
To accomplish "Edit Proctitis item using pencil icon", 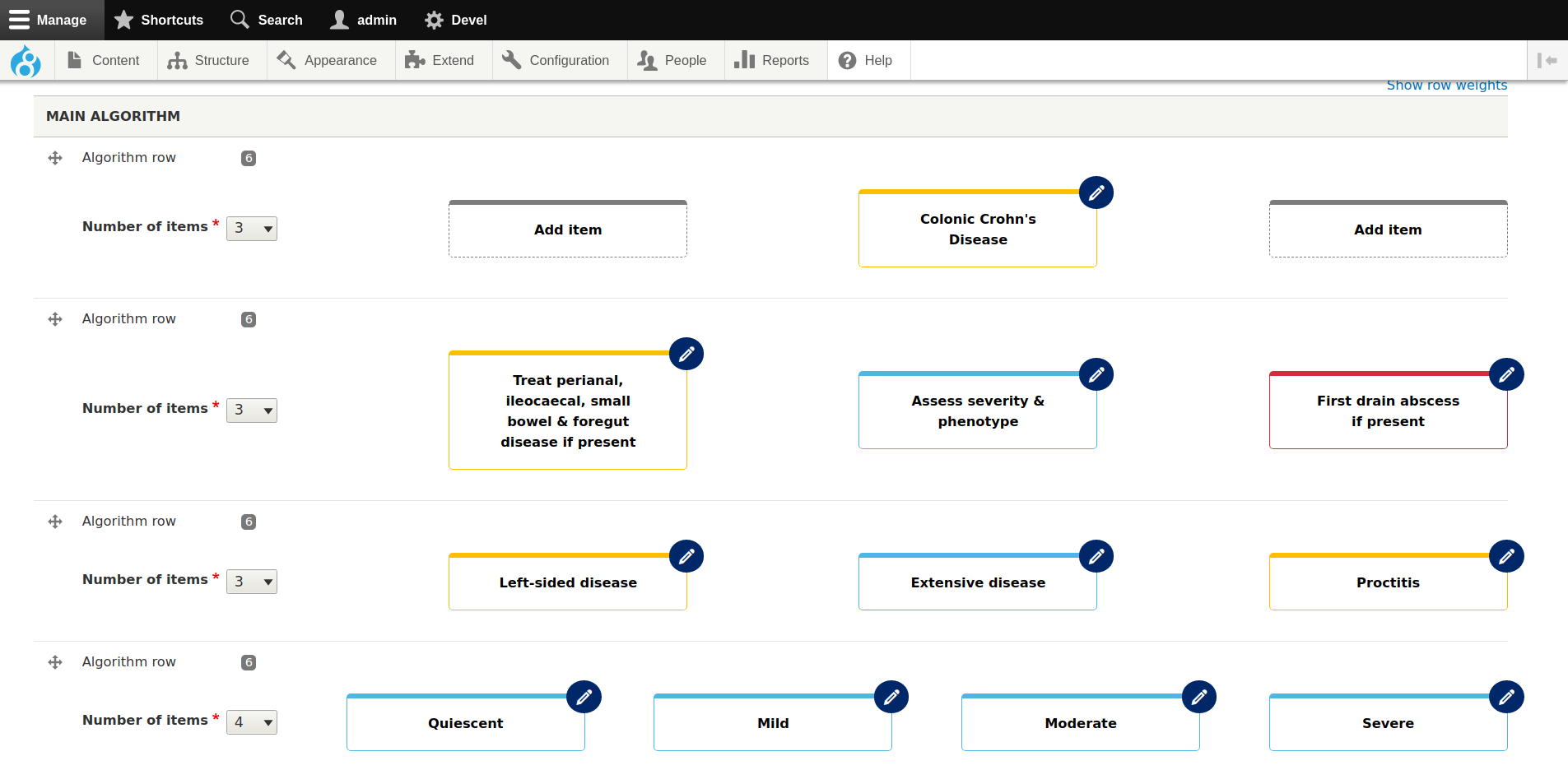I will (1506, 556).
